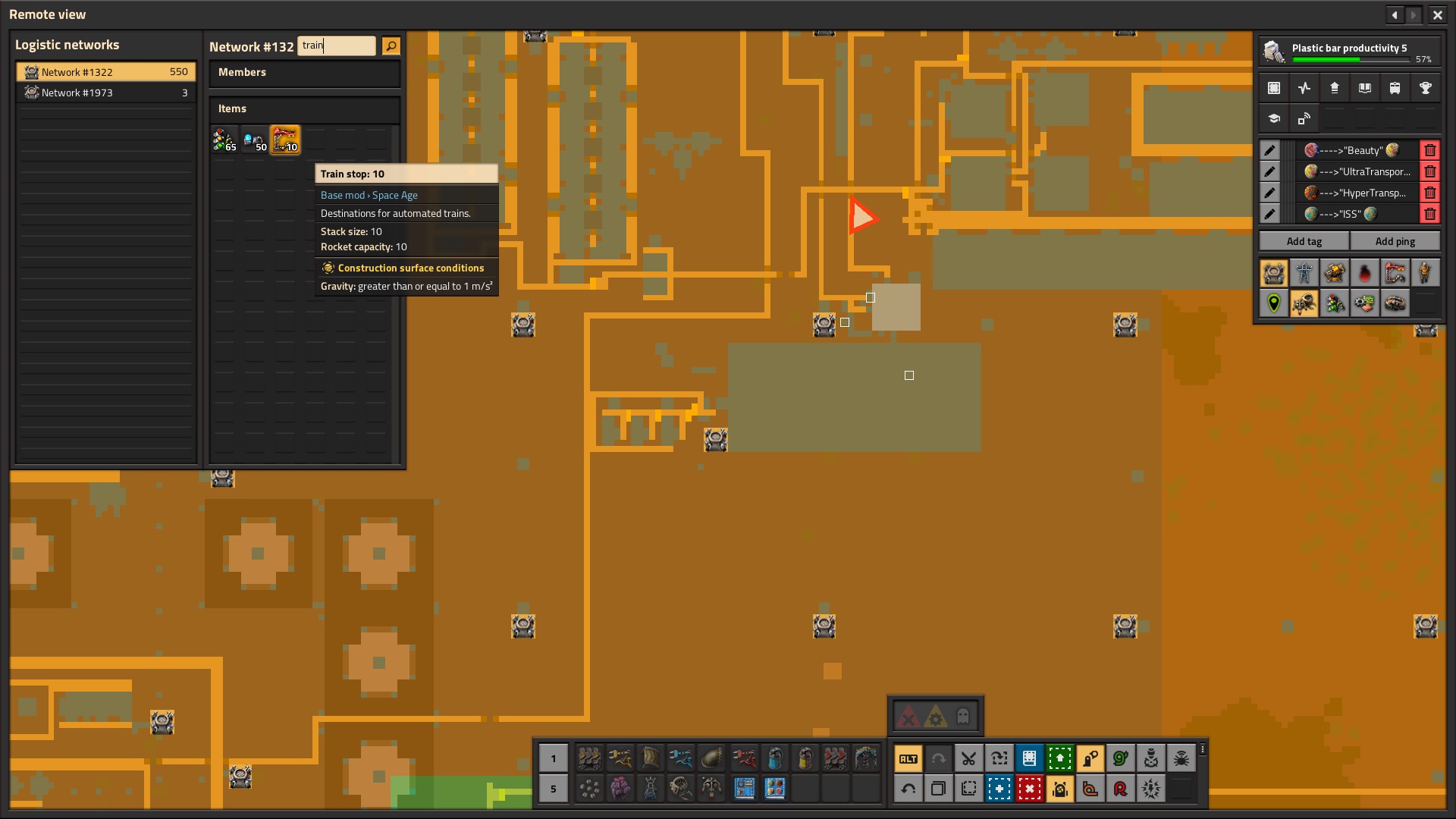Click the achievements trophy icon

pos(1425,88)
